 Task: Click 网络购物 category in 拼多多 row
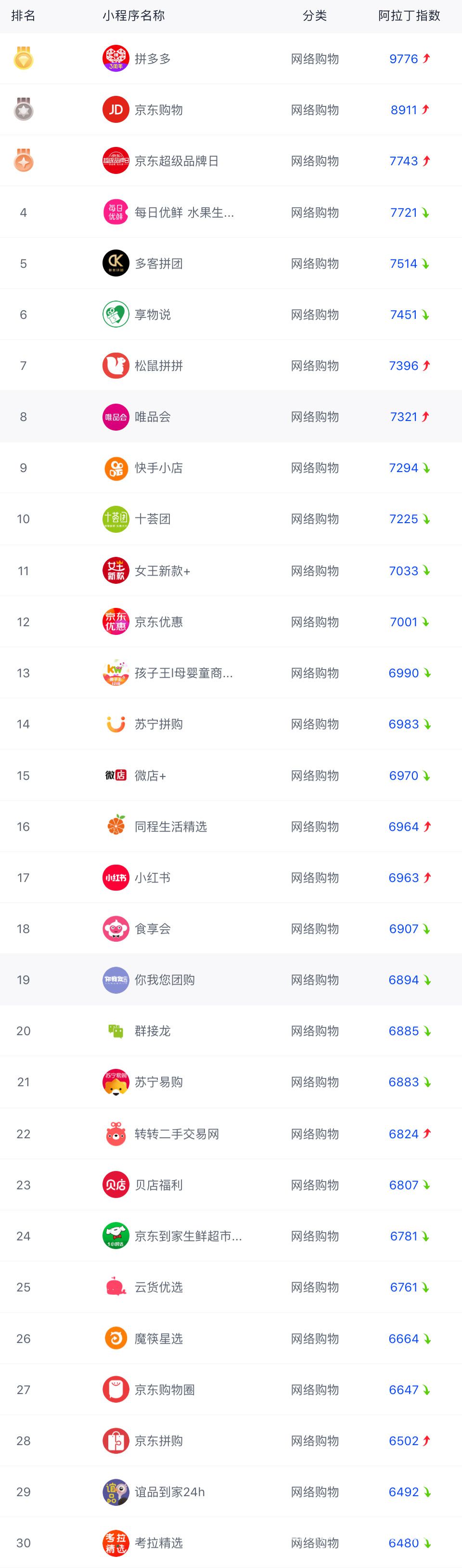[315, 59]
